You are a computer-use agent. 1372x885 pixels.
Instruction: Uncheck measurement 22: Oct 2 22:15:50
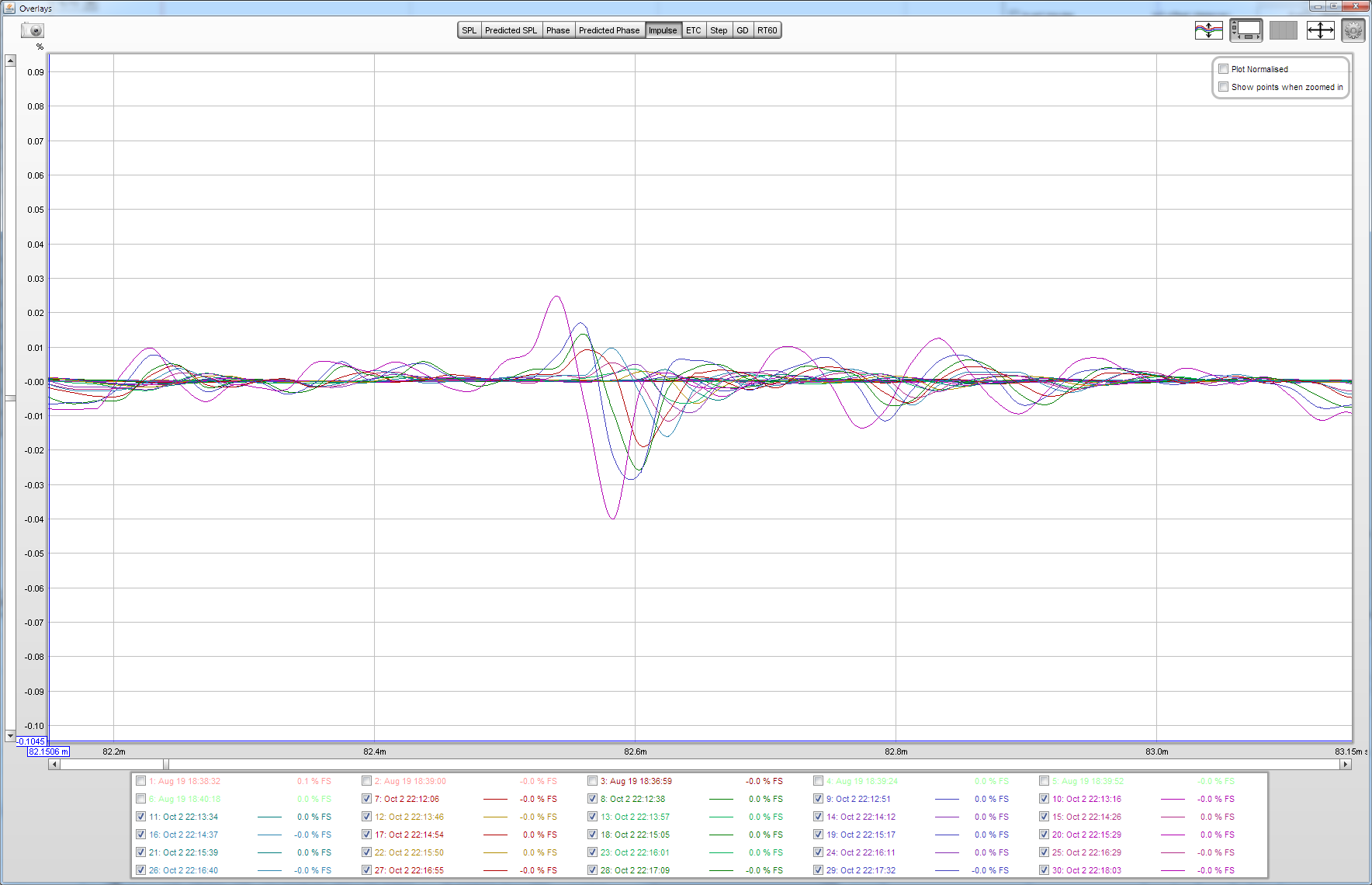tap(366, 852)
